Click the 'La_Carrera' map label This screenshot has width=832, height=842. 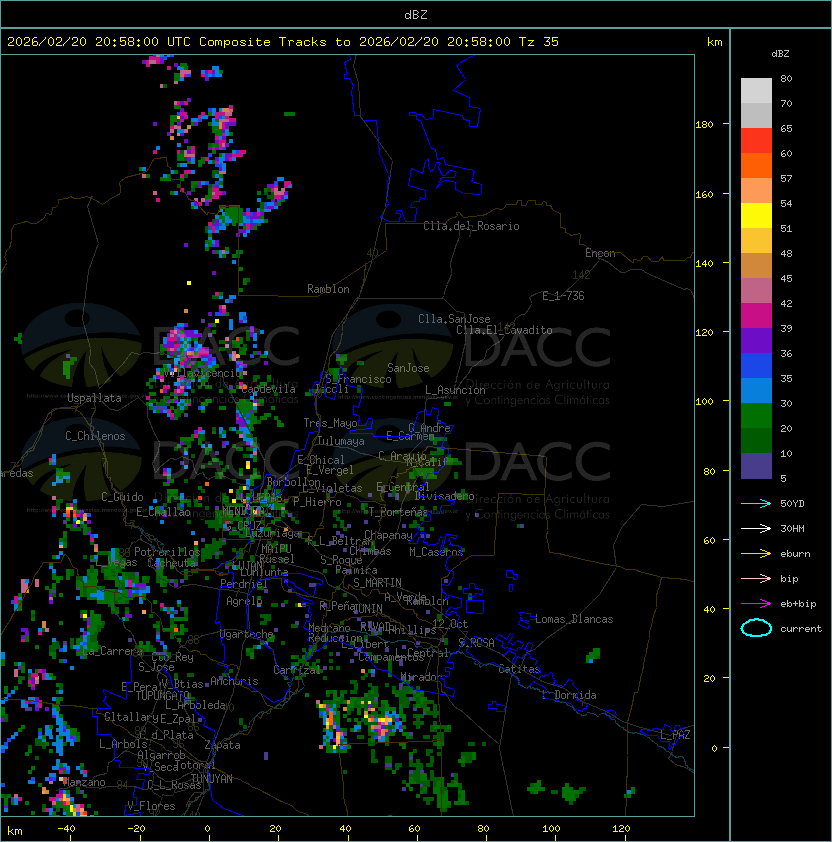point(113,651)
